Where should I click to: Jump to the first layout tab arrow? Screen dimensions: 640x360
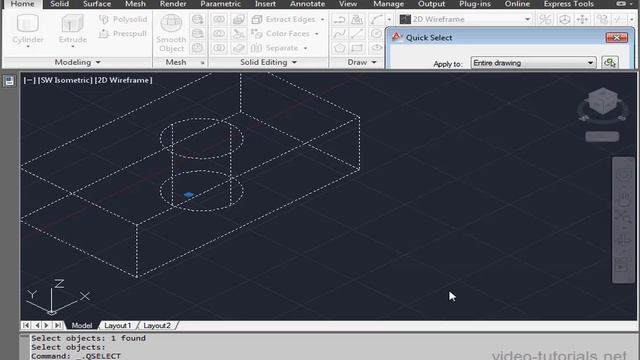point(26,325)
